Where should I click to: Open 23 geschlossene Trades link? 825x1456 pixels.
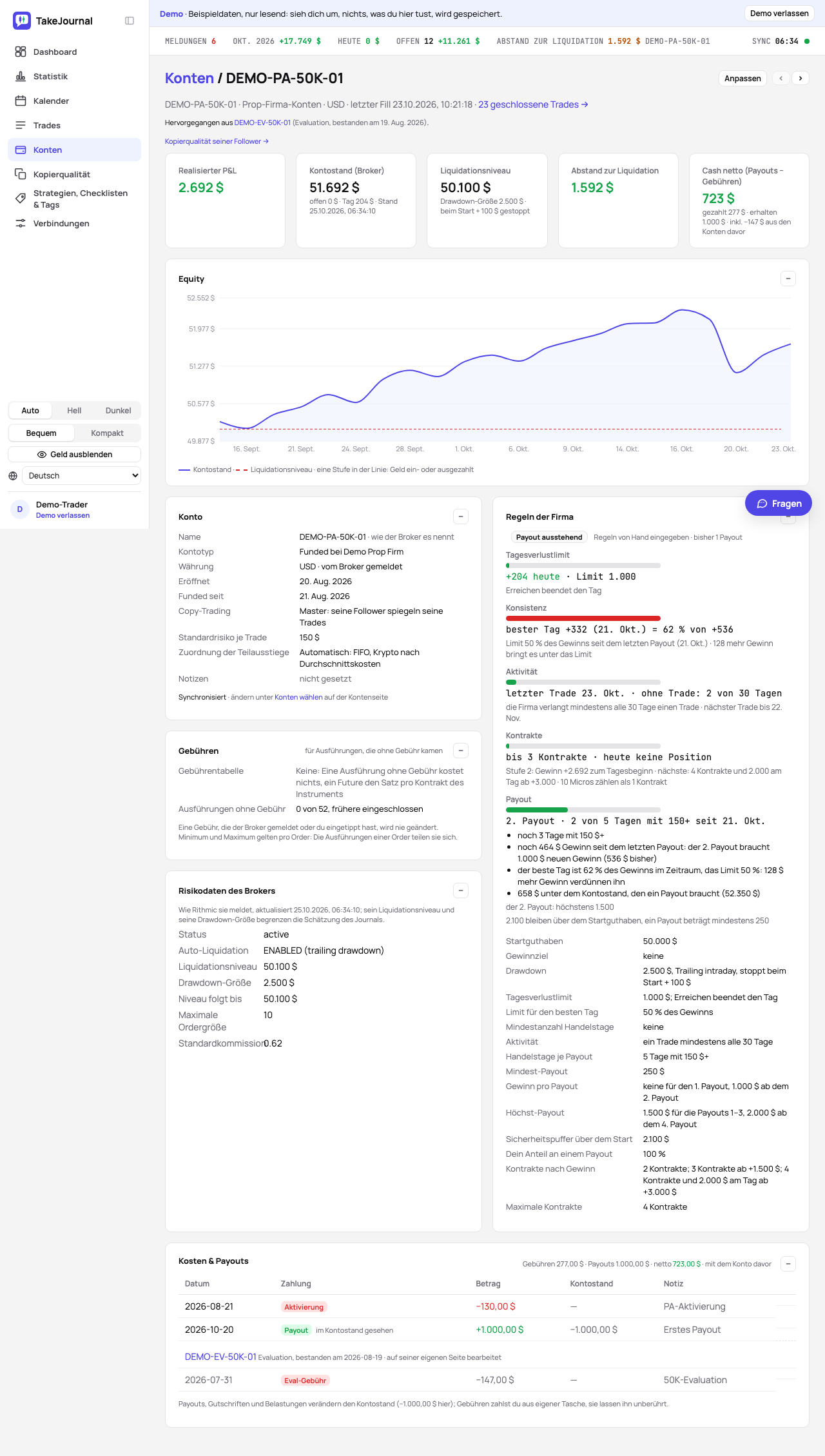coord(533,104)
